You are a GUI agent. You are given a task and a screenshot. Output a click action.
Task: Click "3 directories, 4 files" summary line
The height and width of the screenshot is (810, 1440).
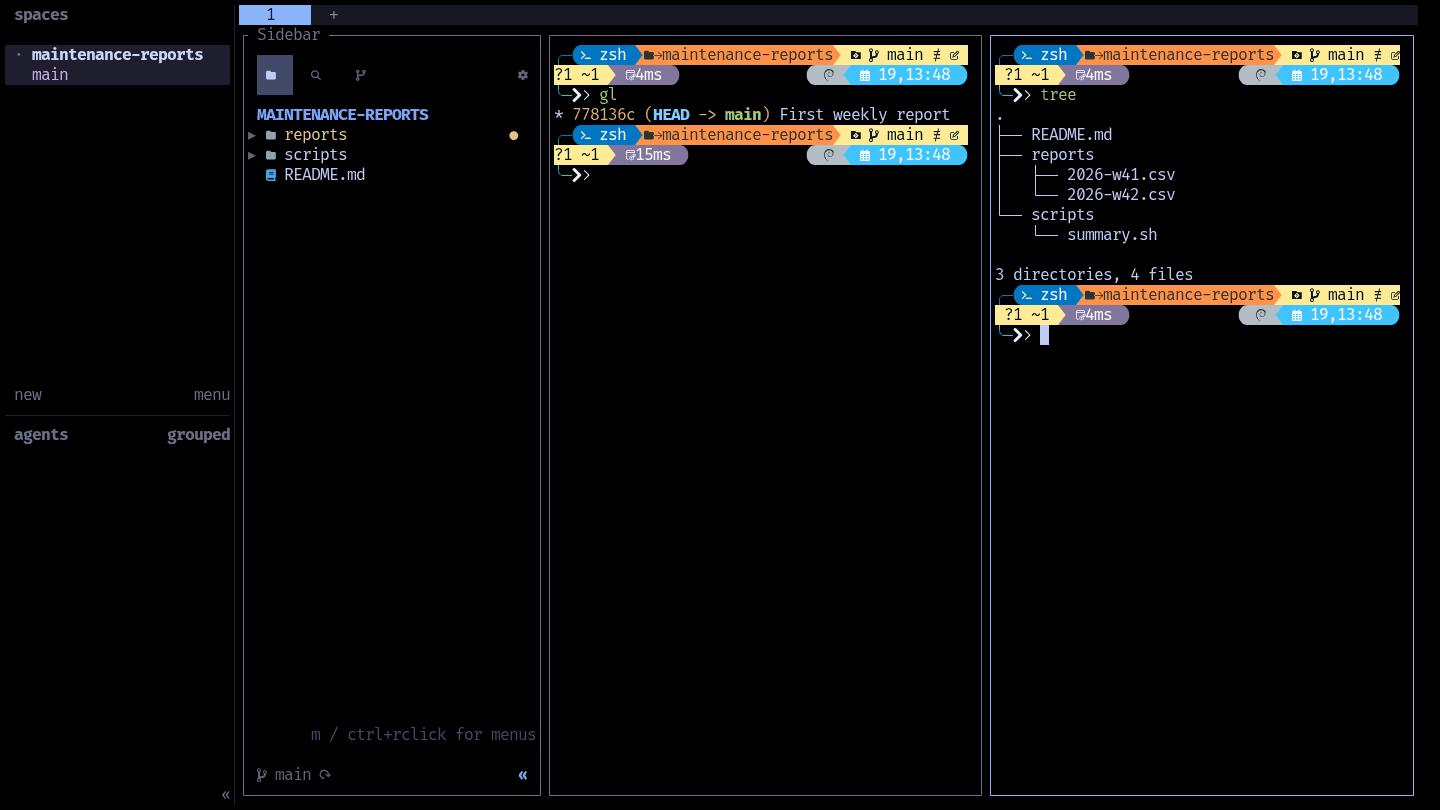1094,275
